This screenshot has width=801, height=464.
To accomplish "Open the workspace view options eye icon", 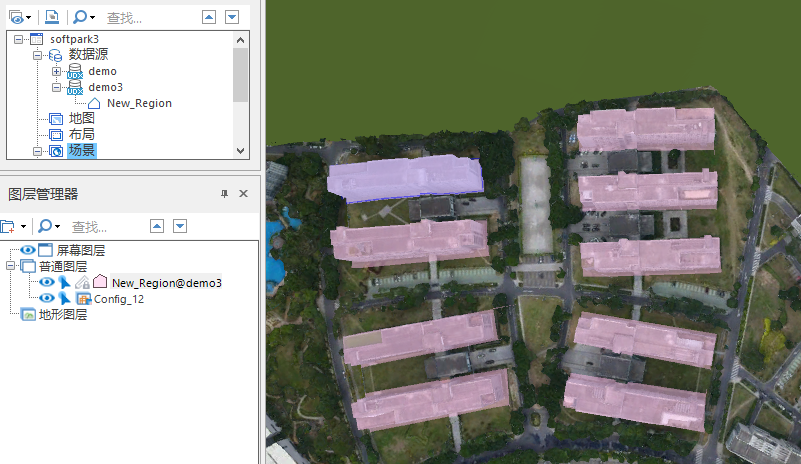I will (x=19, y=17).
